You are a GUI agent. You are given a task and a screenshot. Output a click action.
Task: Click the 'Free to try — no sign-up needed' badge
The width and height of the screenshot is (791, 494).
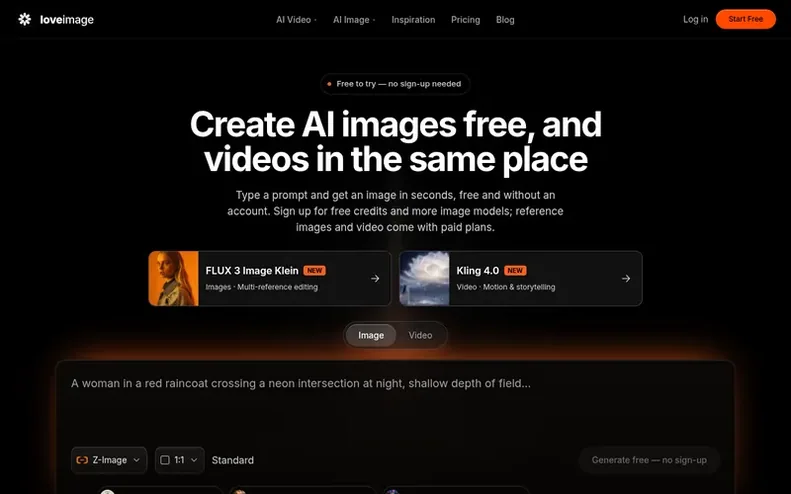coord(395,84)
